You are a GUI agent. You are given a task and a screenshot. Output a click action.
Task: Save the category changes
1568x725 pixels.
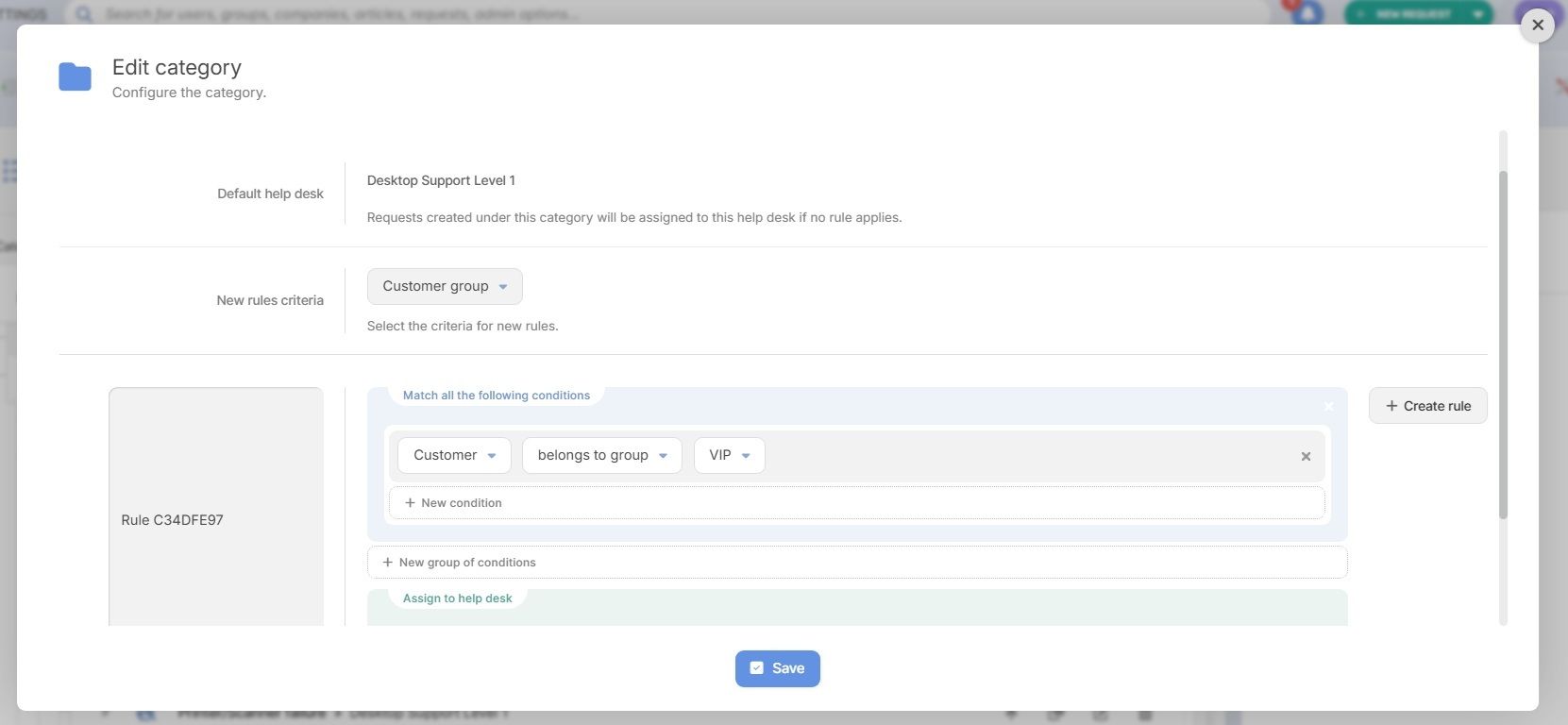tap(777, 668)
